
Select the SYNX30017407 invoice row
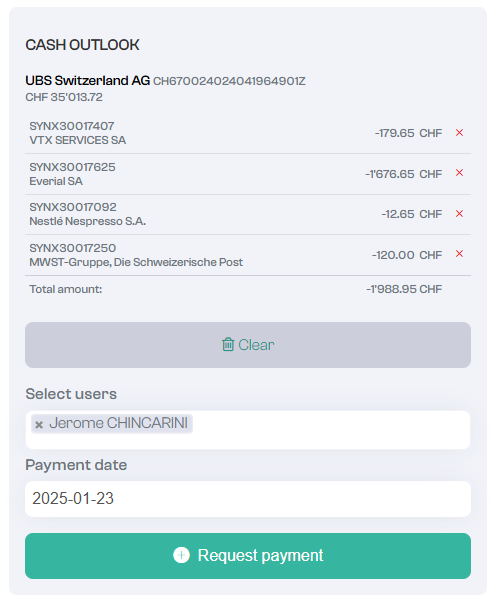(x=248, y=133)
